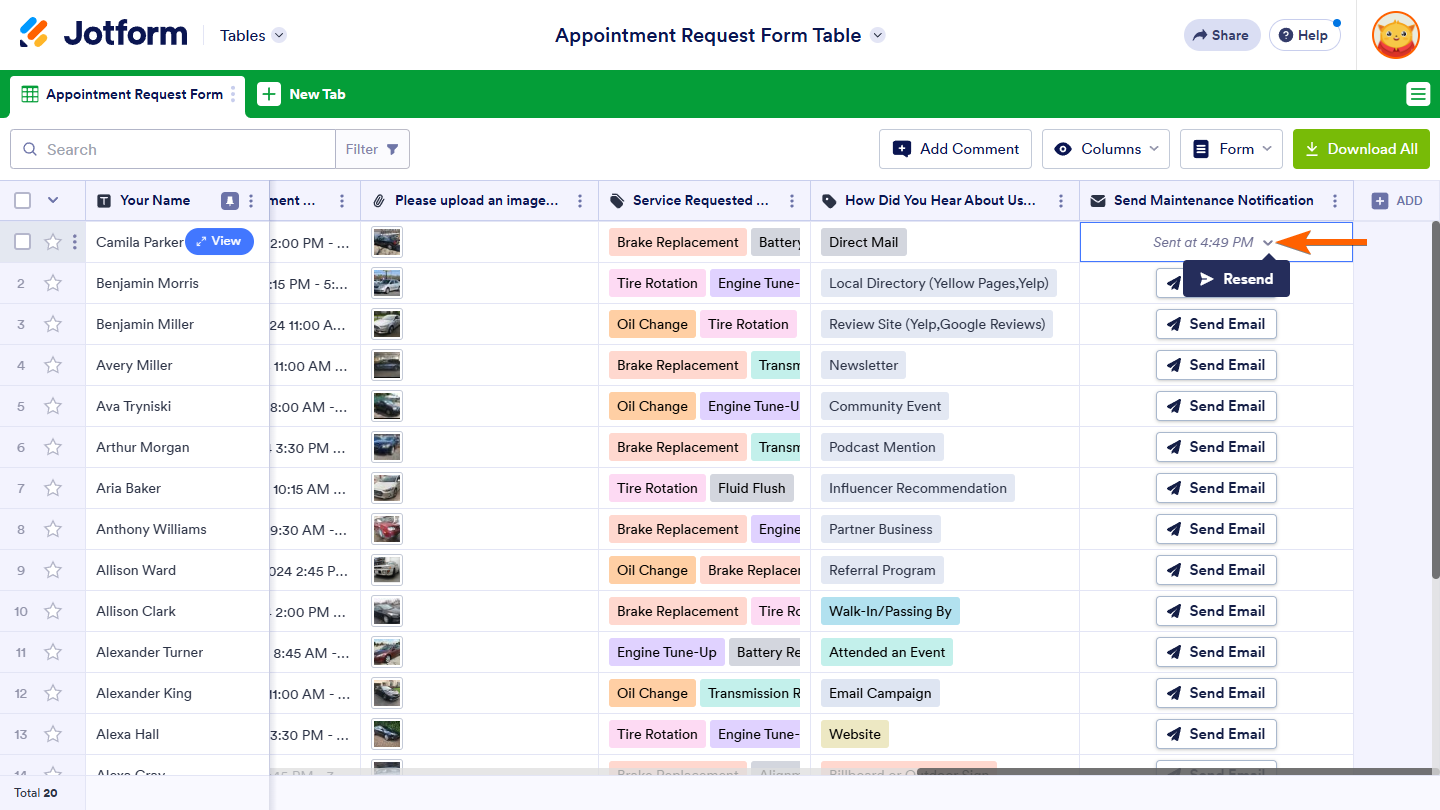Open Appointment Request Form tab options

233,94
